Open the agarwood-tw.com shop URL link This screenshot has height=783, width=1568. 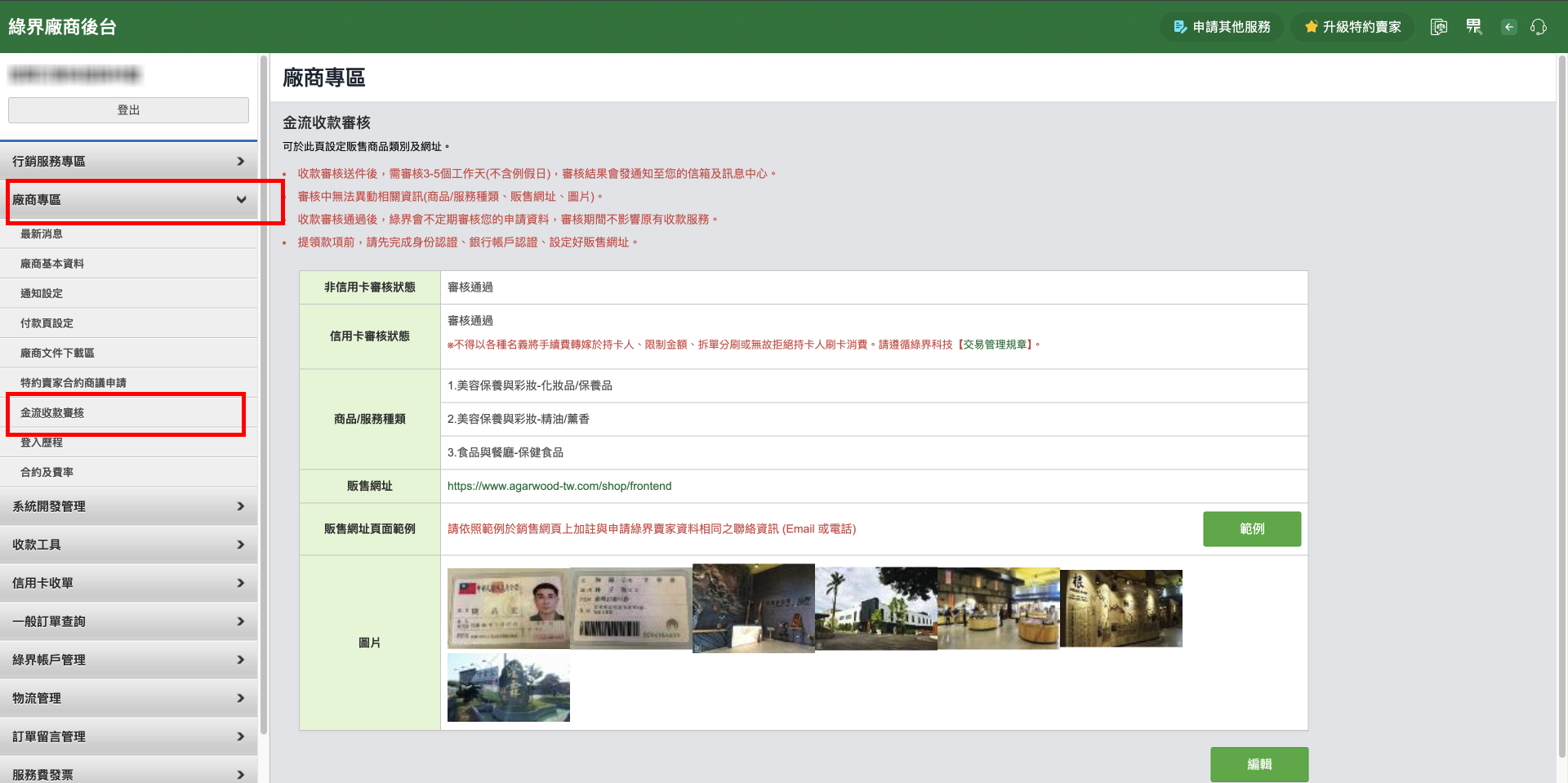[559, 486]
